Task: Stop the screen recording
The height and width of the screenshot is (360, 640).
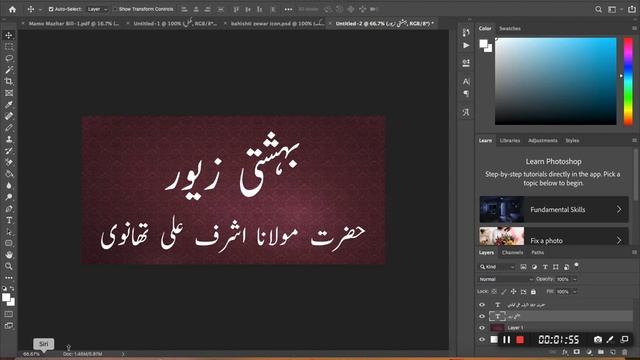Action: (x=520, y=340)
